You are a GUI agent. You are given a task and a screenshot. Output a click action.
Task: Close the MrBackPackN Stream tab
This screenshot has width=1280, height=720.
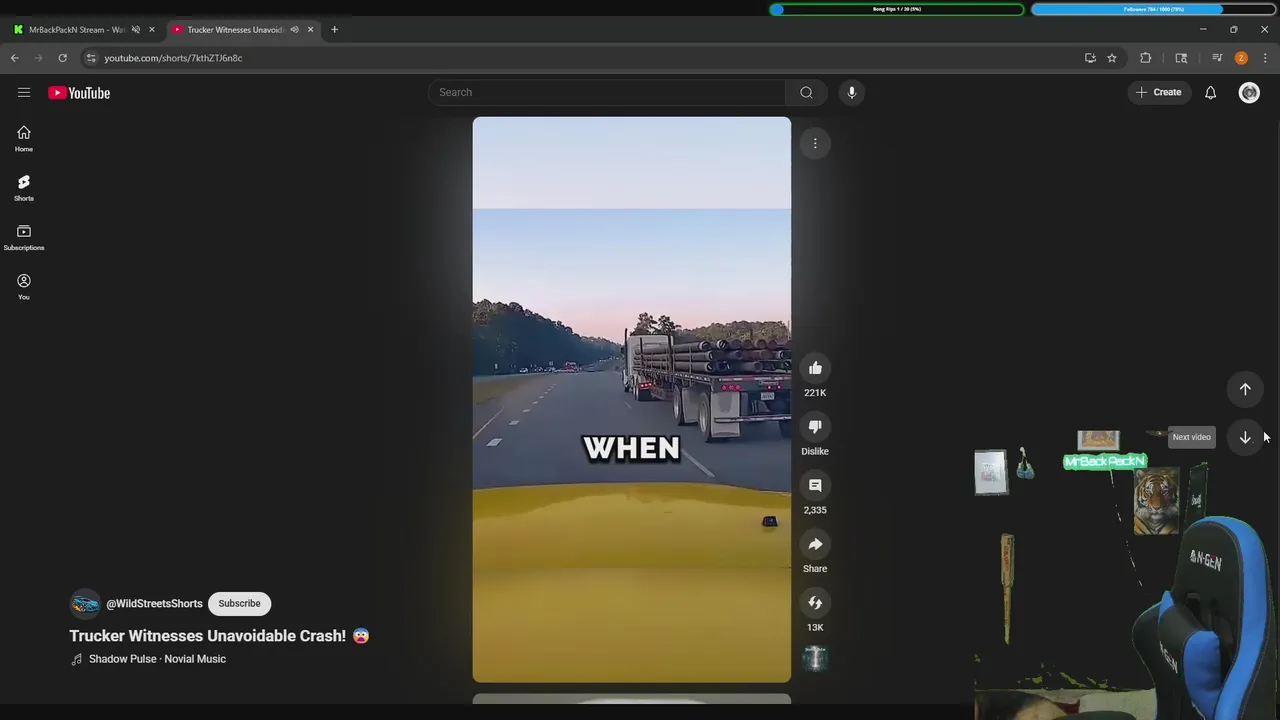pyautogui.click(x=152, y=29)
